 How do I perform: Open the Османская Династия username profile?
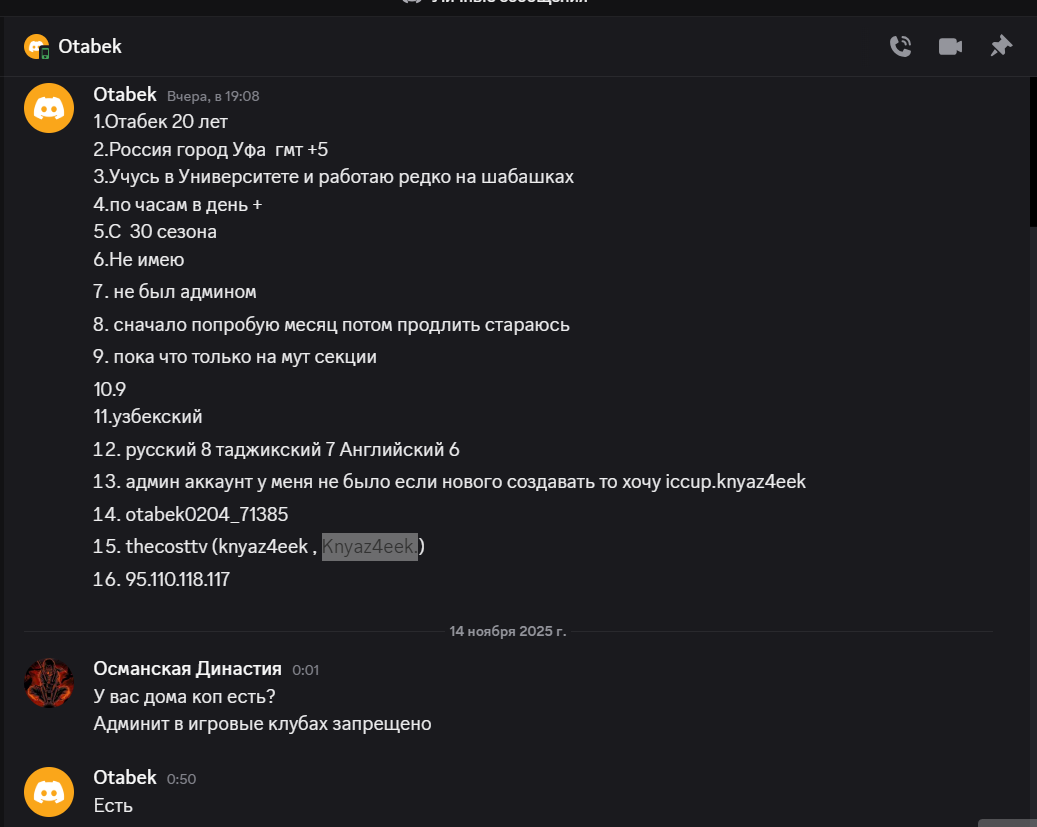coord(187,669)
